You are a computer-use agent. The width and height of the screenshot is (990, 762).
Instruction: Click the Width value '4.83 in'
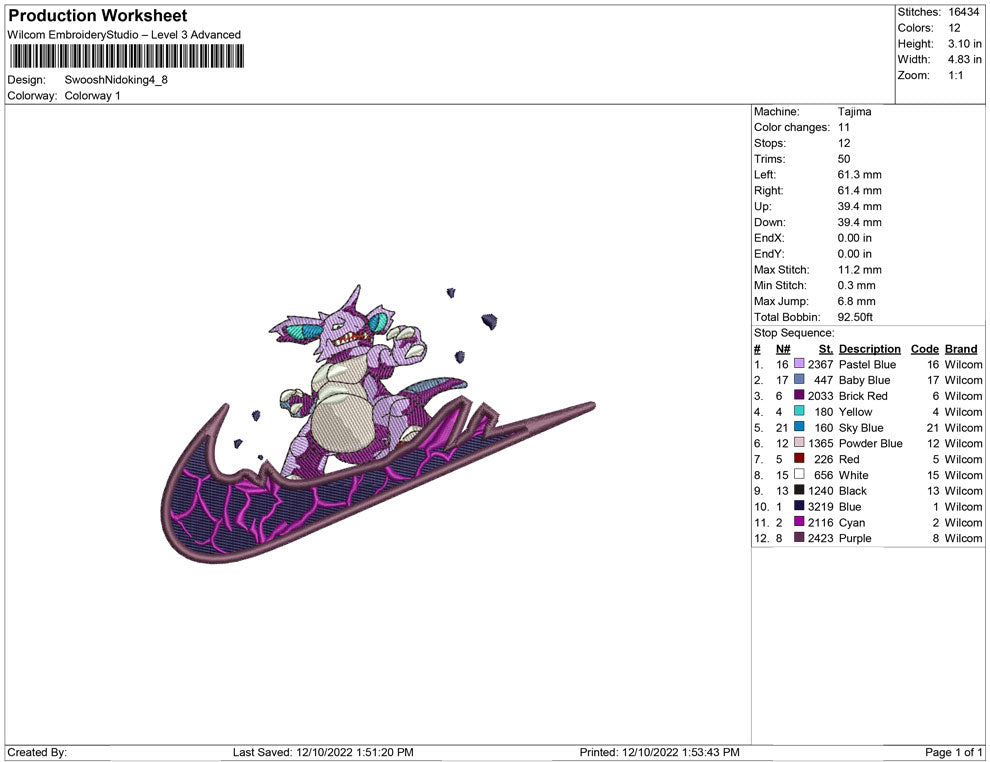click(964, 59)
